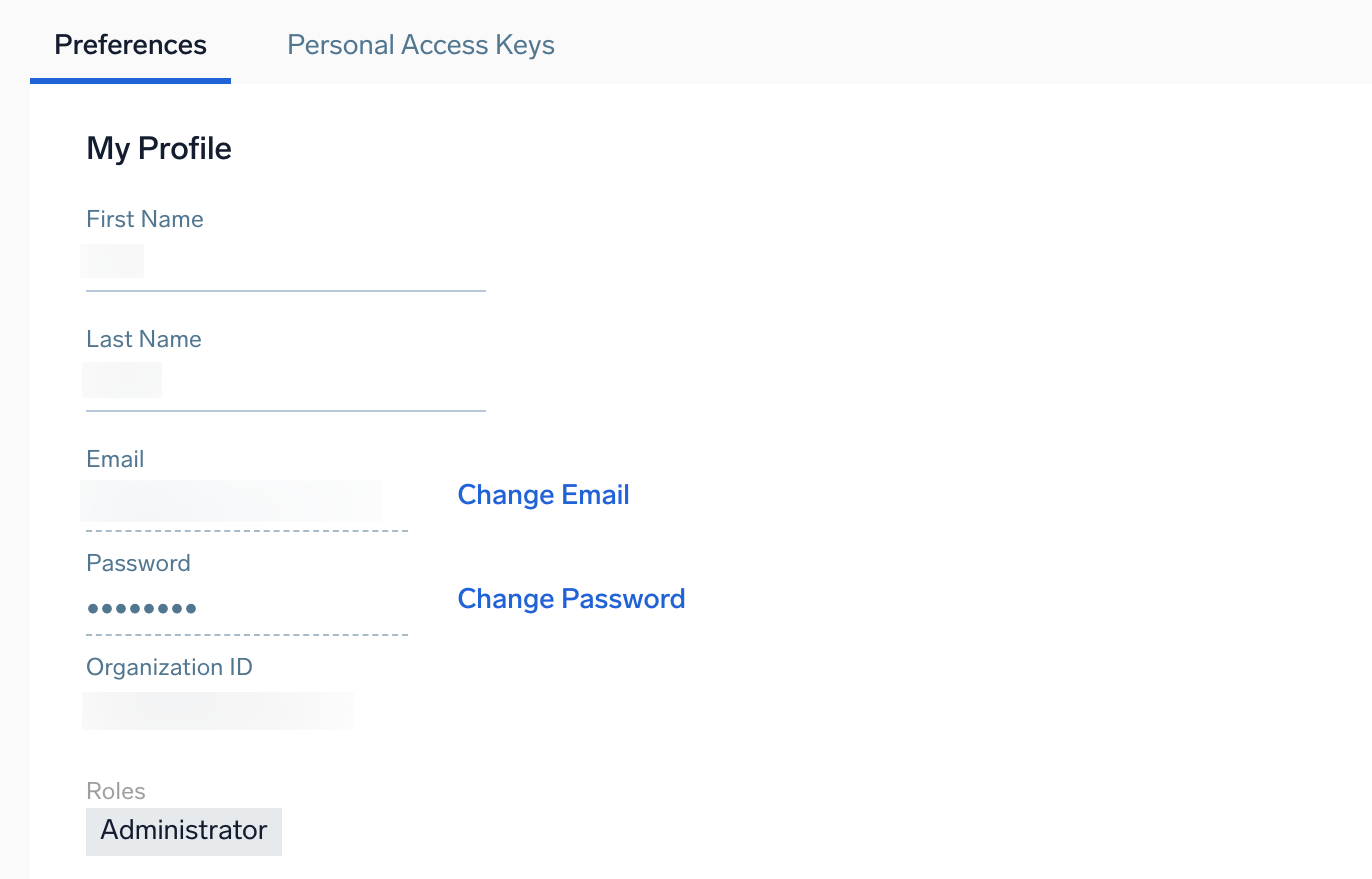Click the Password field label
The image size is (1372, 879).
[138, 563]
